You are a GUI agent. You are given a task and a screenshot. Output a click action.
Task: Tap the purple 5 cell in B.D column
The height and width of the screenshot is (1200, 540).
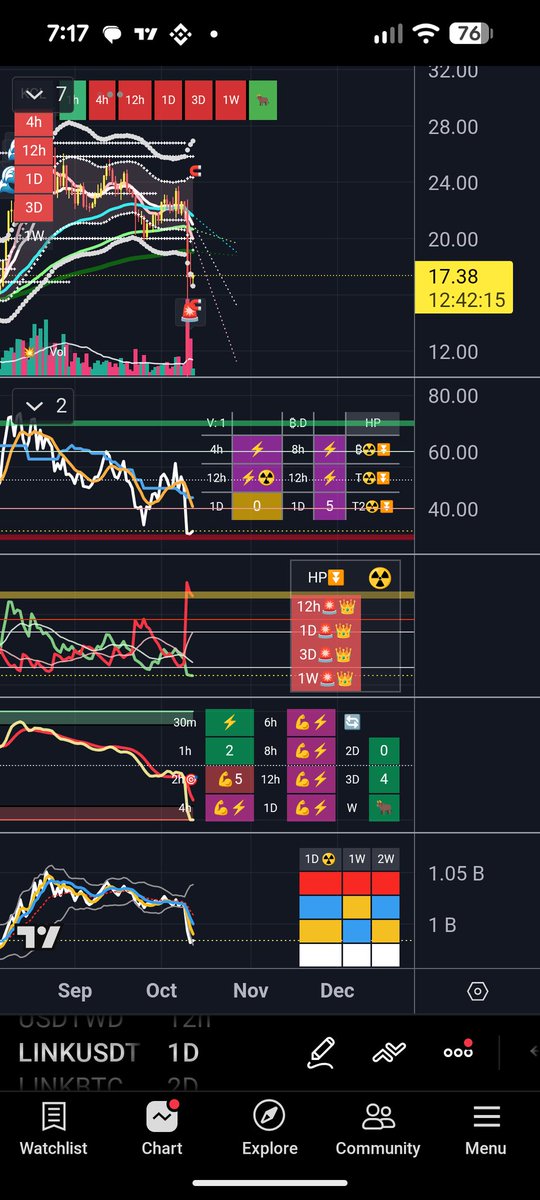click(329, 507)
